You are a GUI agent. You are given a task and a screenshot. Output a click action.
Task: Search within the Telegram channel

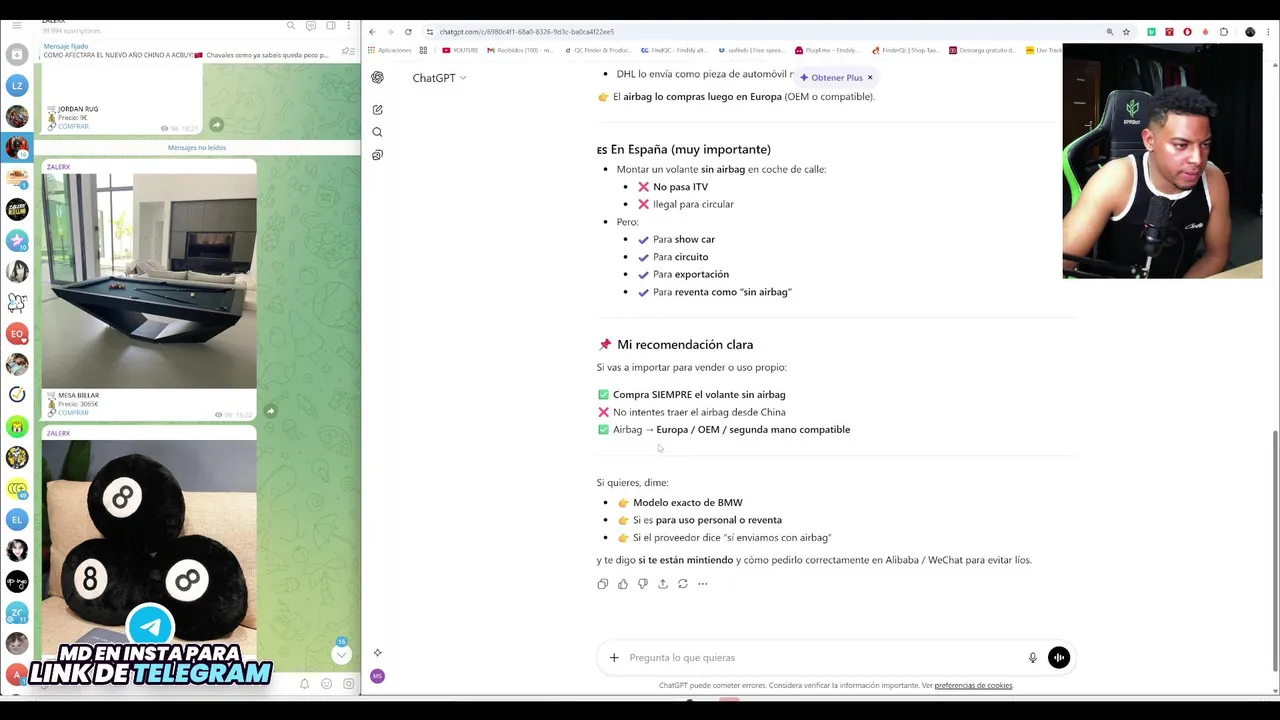click(x=291, y=25)
